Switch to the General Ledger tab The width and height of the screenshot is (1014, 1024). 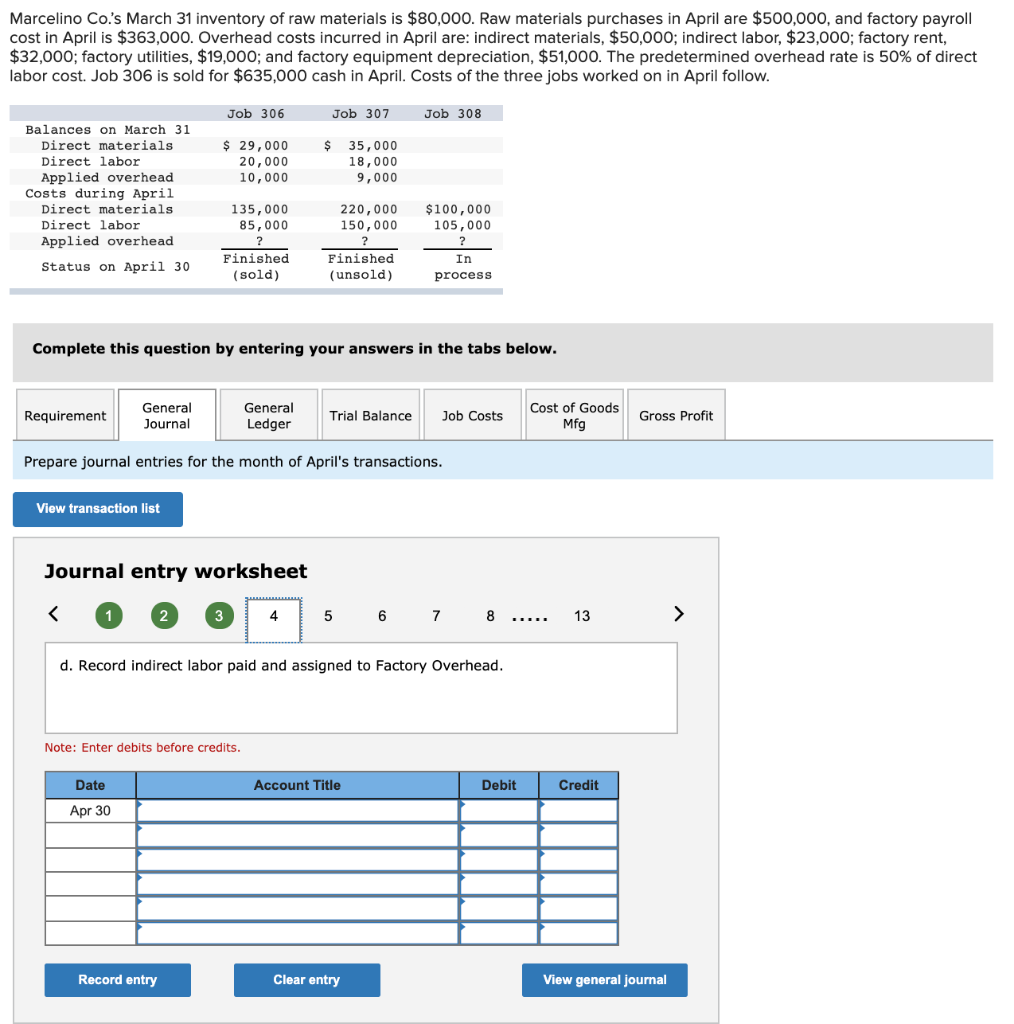[269, 415]
